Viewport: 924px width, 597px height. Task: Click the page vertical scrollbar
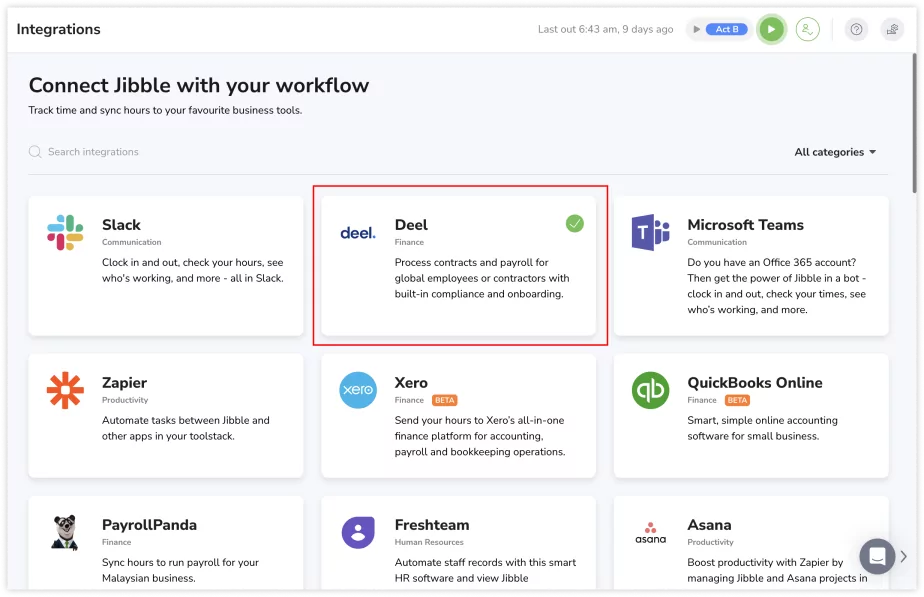tap(914, 124)
